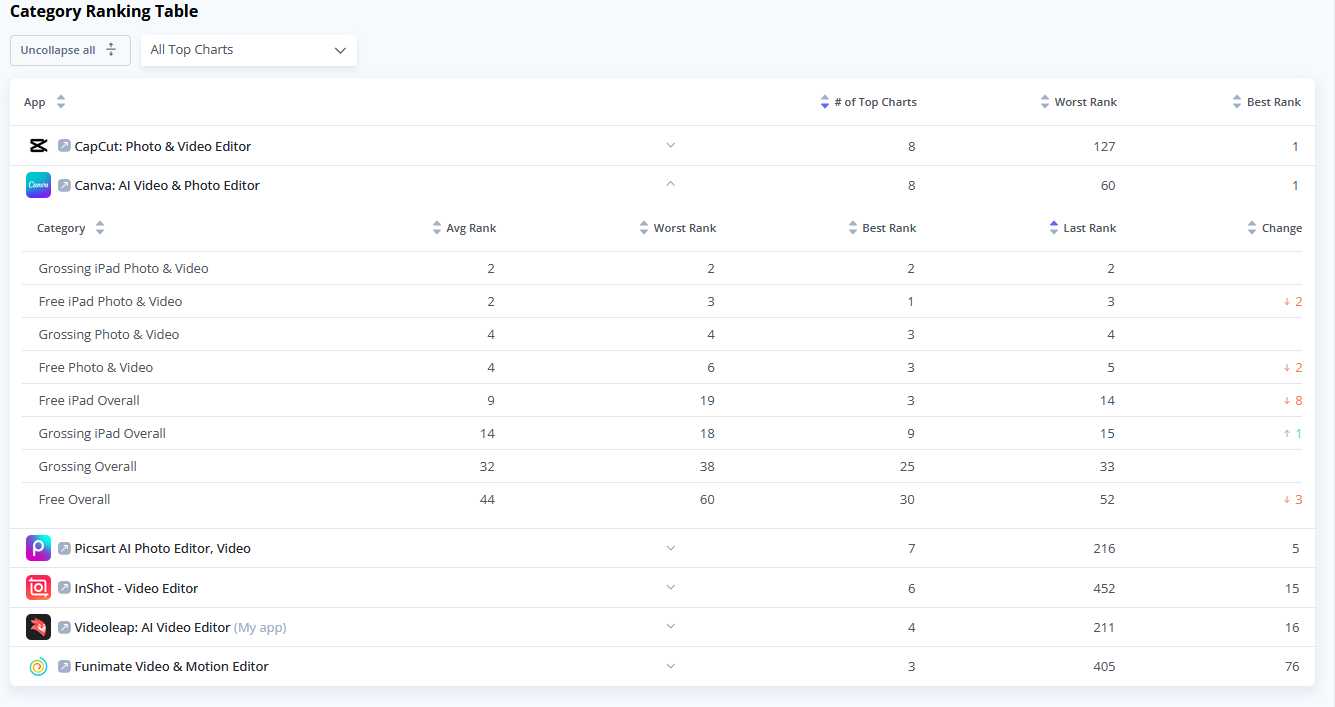This screenshot has width=1335, height=707.
Task: Expand the Picsart row chevron
Action: click(671, 548)
